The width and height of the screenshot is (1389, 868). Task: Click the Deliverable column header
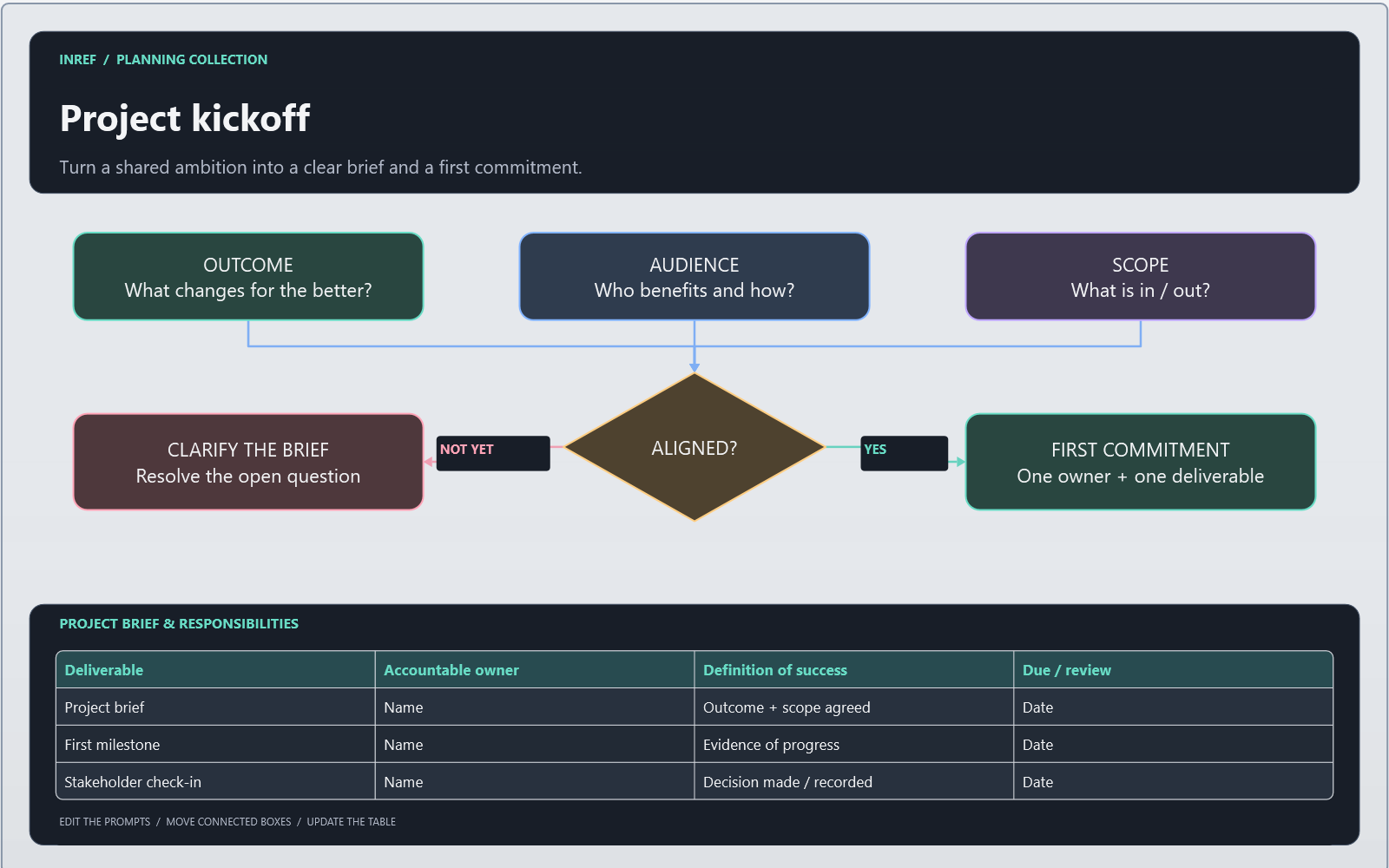pos(215,670)
